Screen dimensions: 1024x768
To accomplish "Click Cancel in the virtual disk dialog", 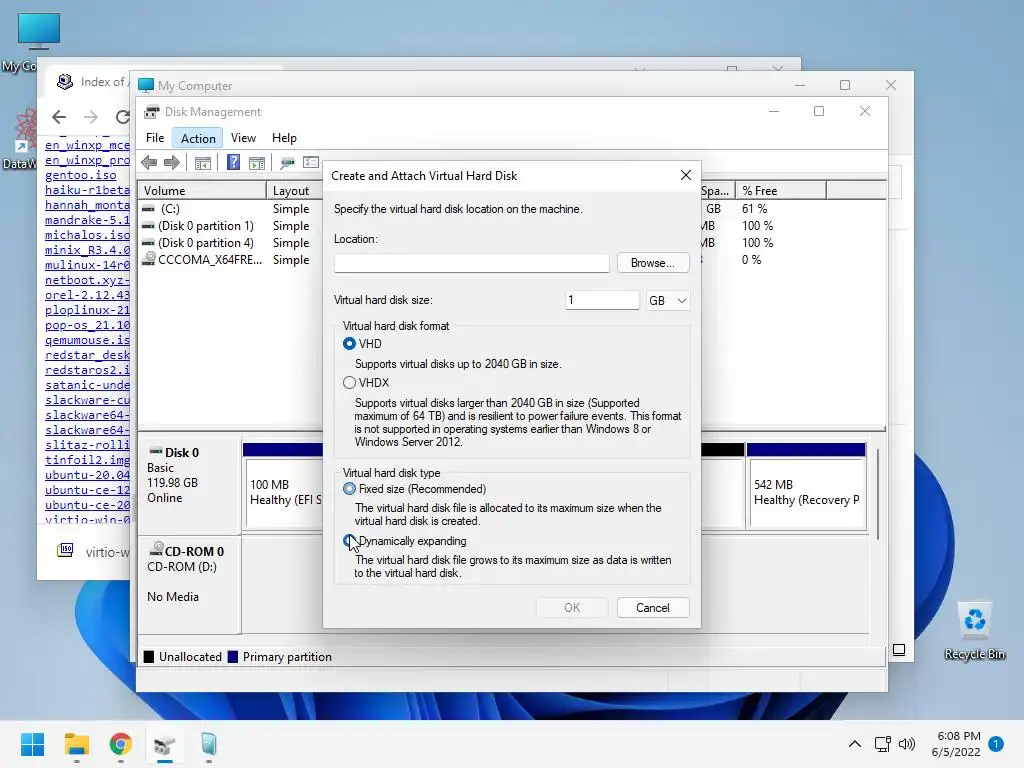I will tap(653, 607).
